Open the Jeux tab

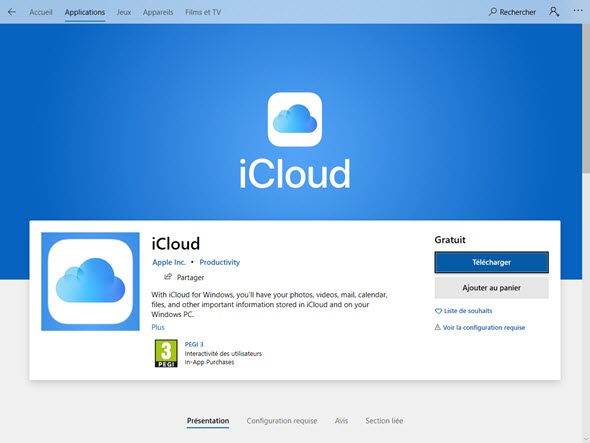tap(124, 12)
